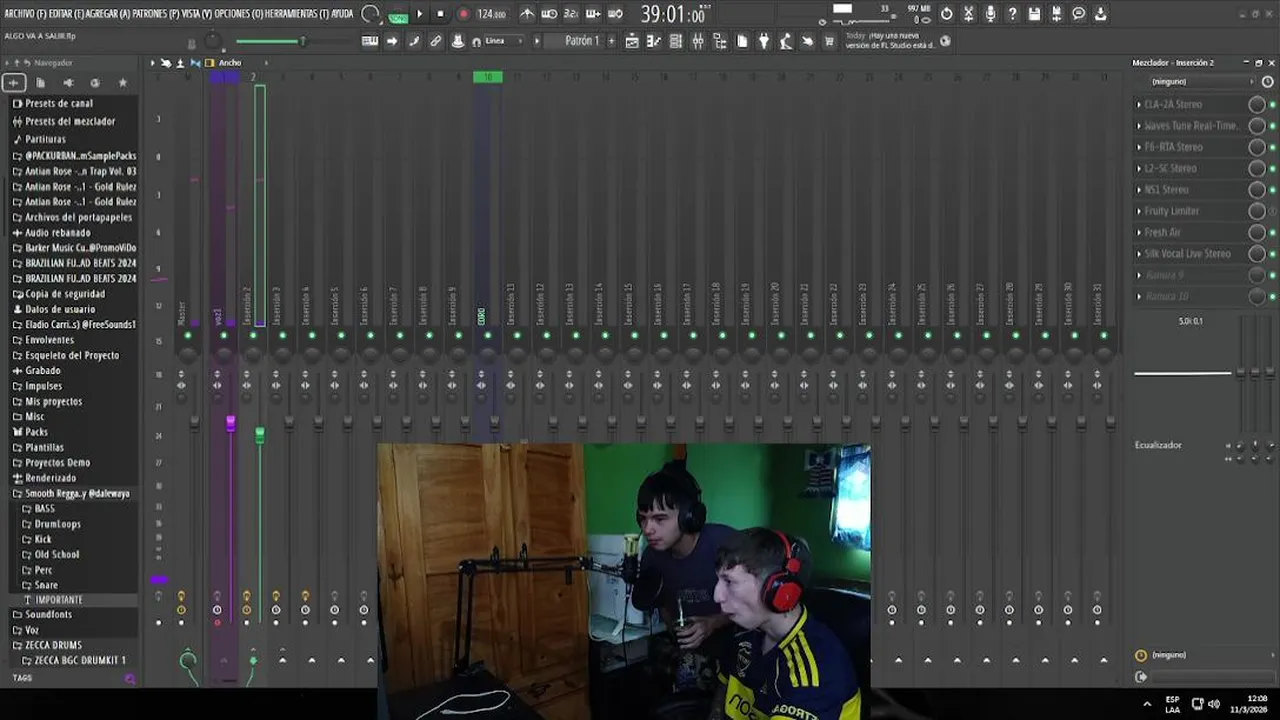1280x720 pixels.
Task: Click the stamp tool icon
Action: click(458, 41)
